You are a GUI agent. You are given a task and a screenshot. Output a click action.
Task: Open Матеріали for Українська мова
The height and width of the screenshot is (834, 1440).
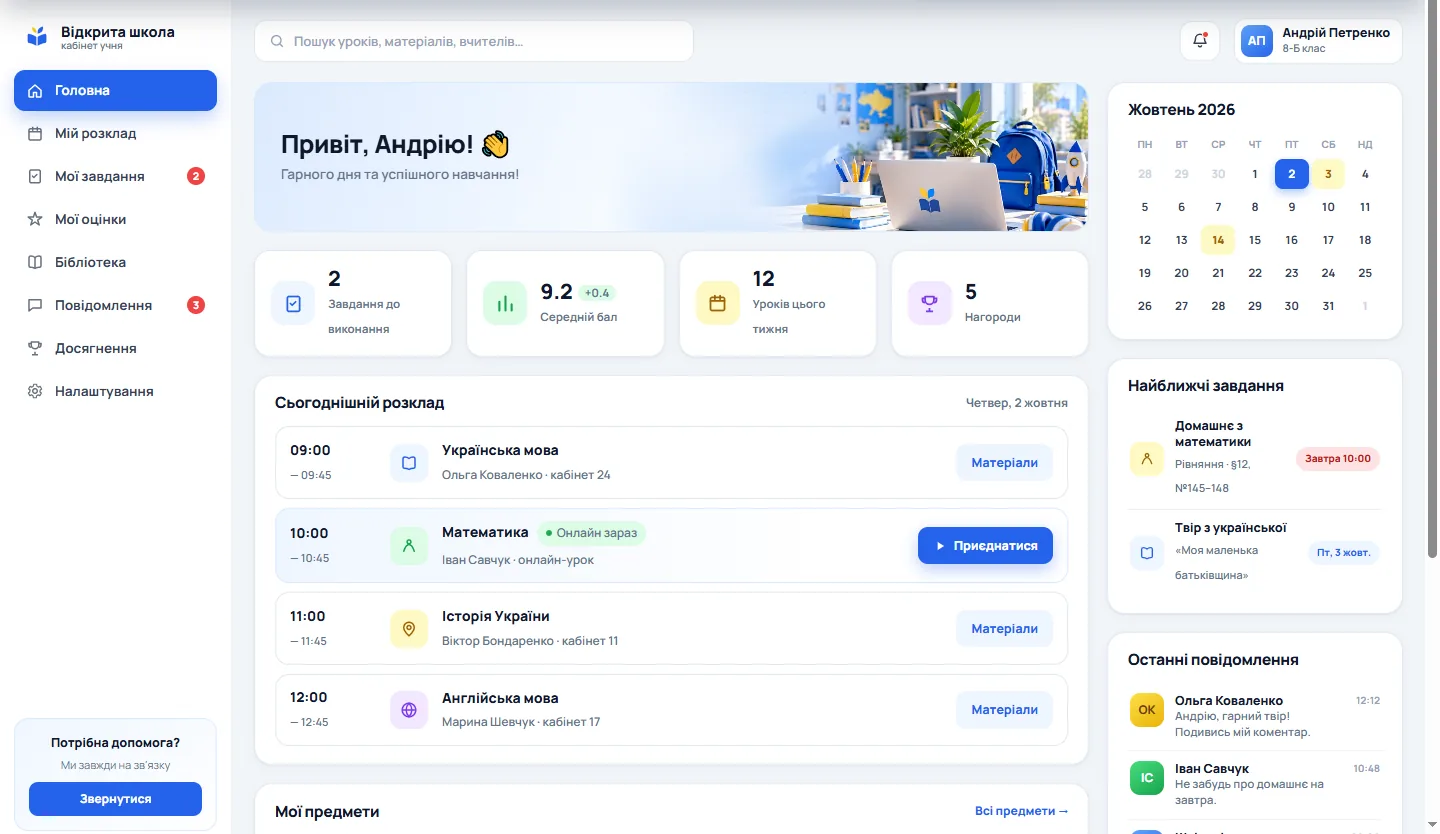[1004, 463]
